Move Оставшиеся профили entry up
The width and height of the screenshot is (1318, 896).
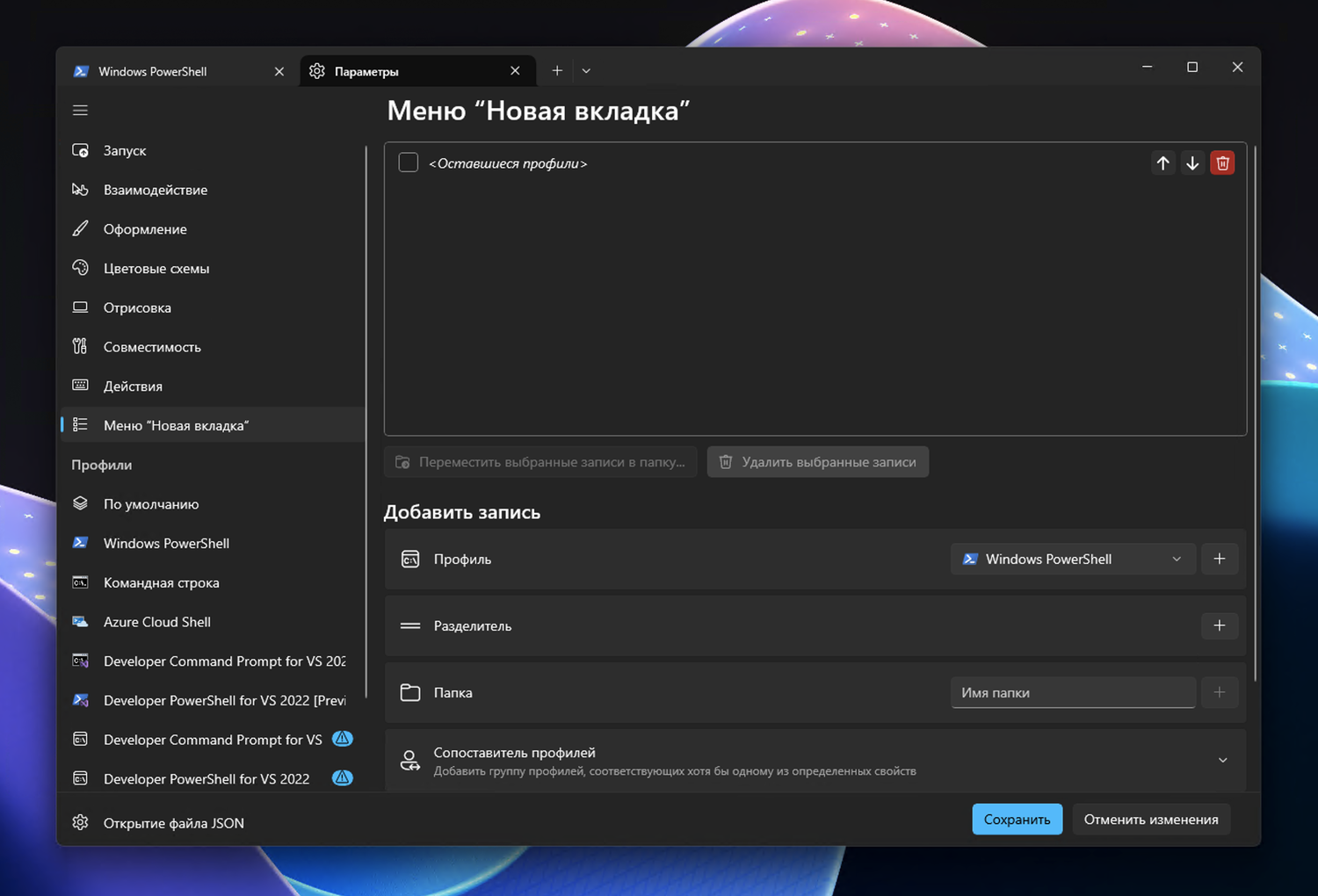pos(1163,163)
